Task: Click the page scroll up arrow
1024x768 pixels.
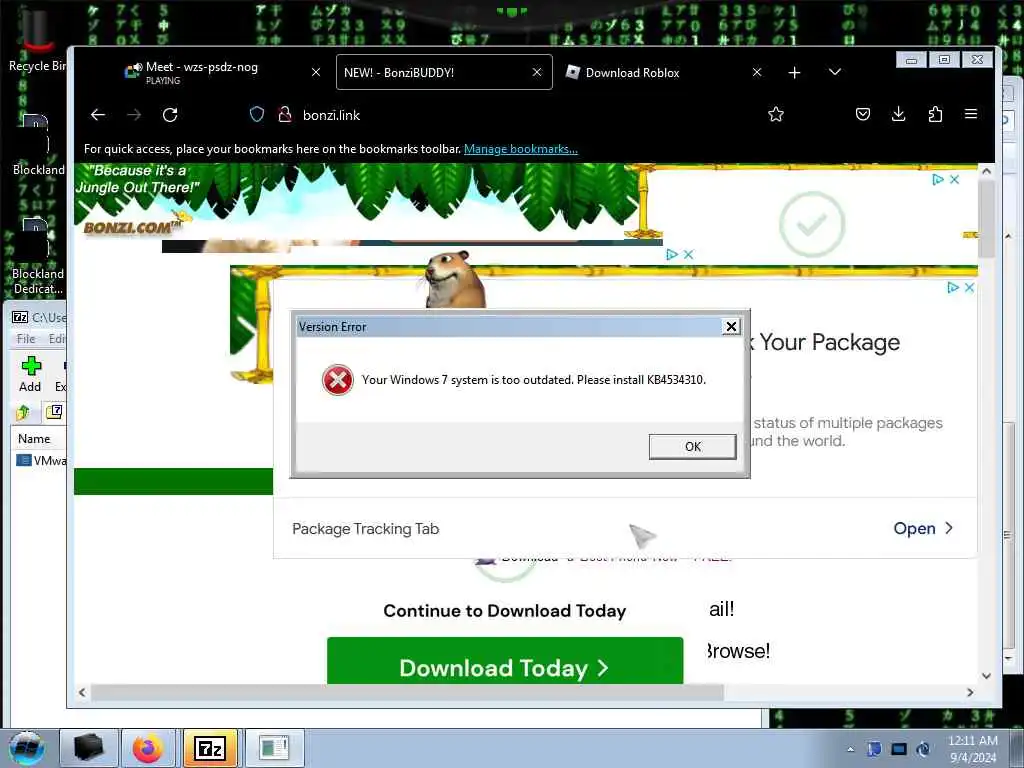Action: [x=986, y=171]
